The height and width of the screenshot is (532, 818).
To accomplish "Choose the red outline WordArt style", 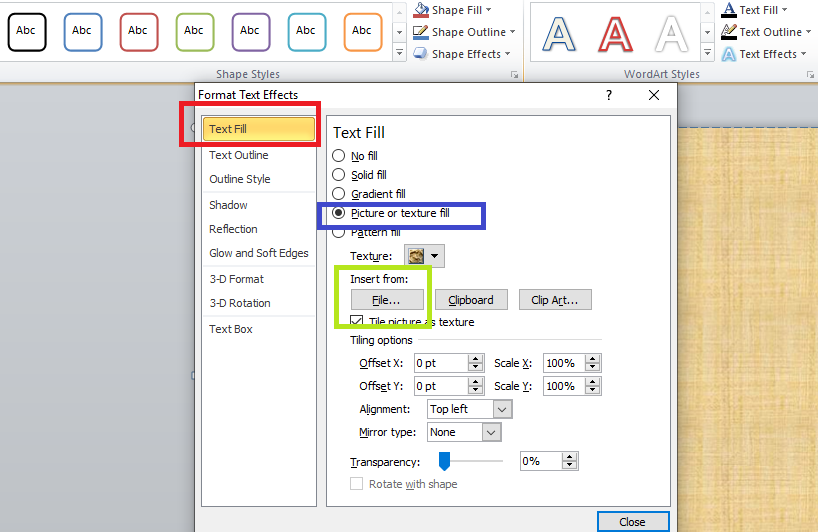I will click(x=615, y=34).
